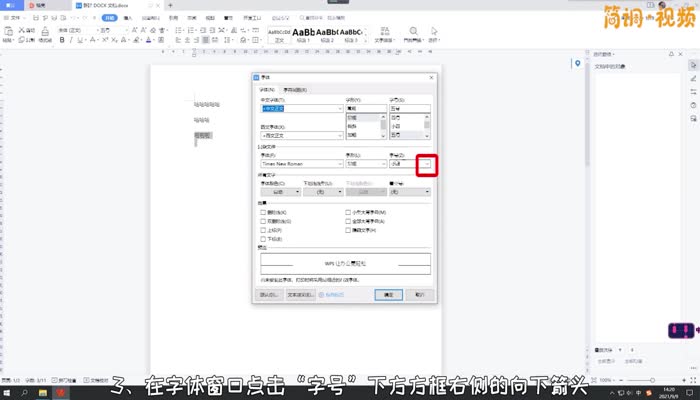The height and width of the screenshot is (400, 700).
Task: Close the Font dialog with X
Action: coord(431,77)
